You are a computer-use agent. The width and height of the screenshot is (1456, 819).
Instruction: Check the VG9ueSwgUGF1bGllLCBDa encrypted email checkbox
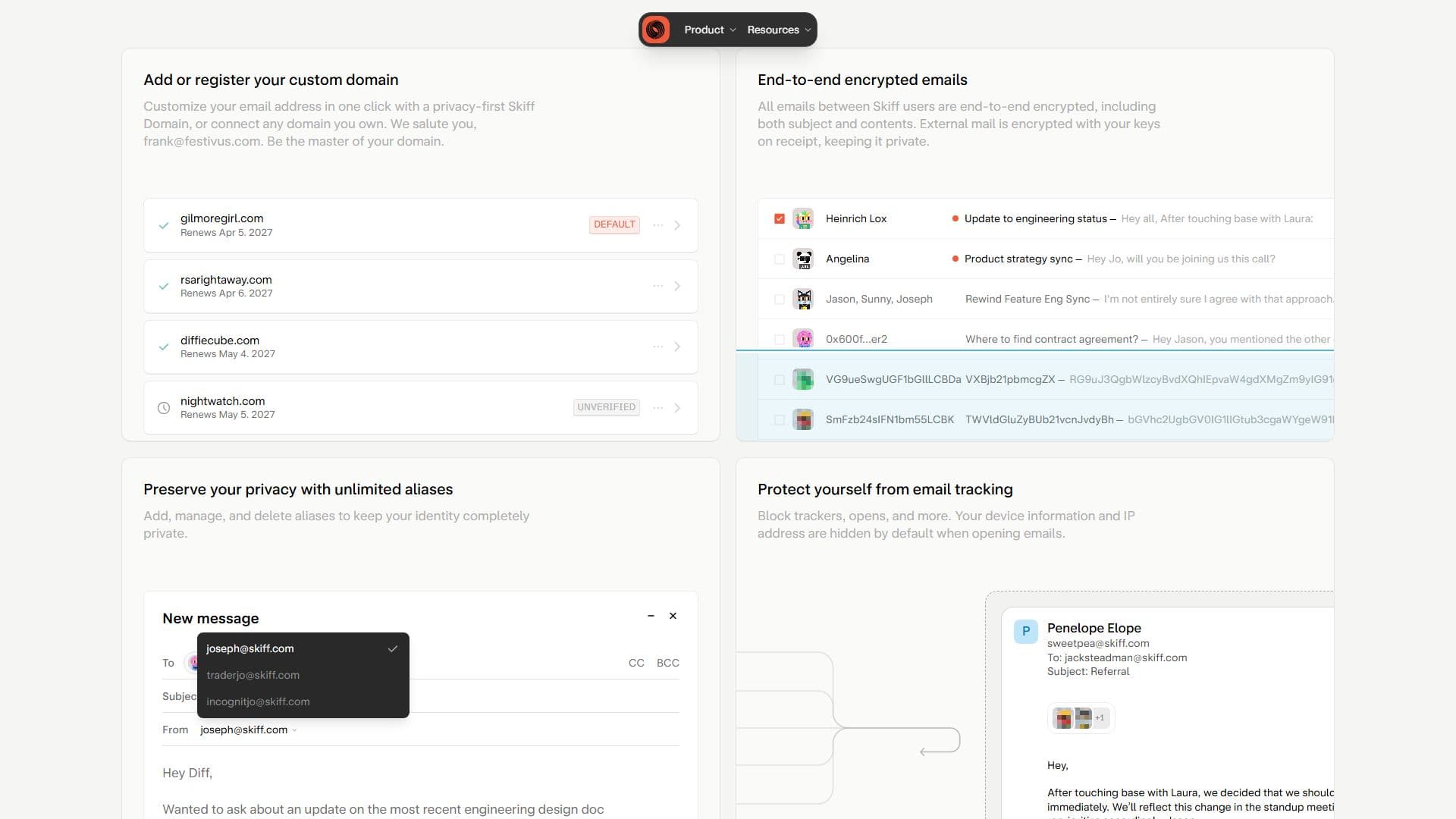[779, 379]
